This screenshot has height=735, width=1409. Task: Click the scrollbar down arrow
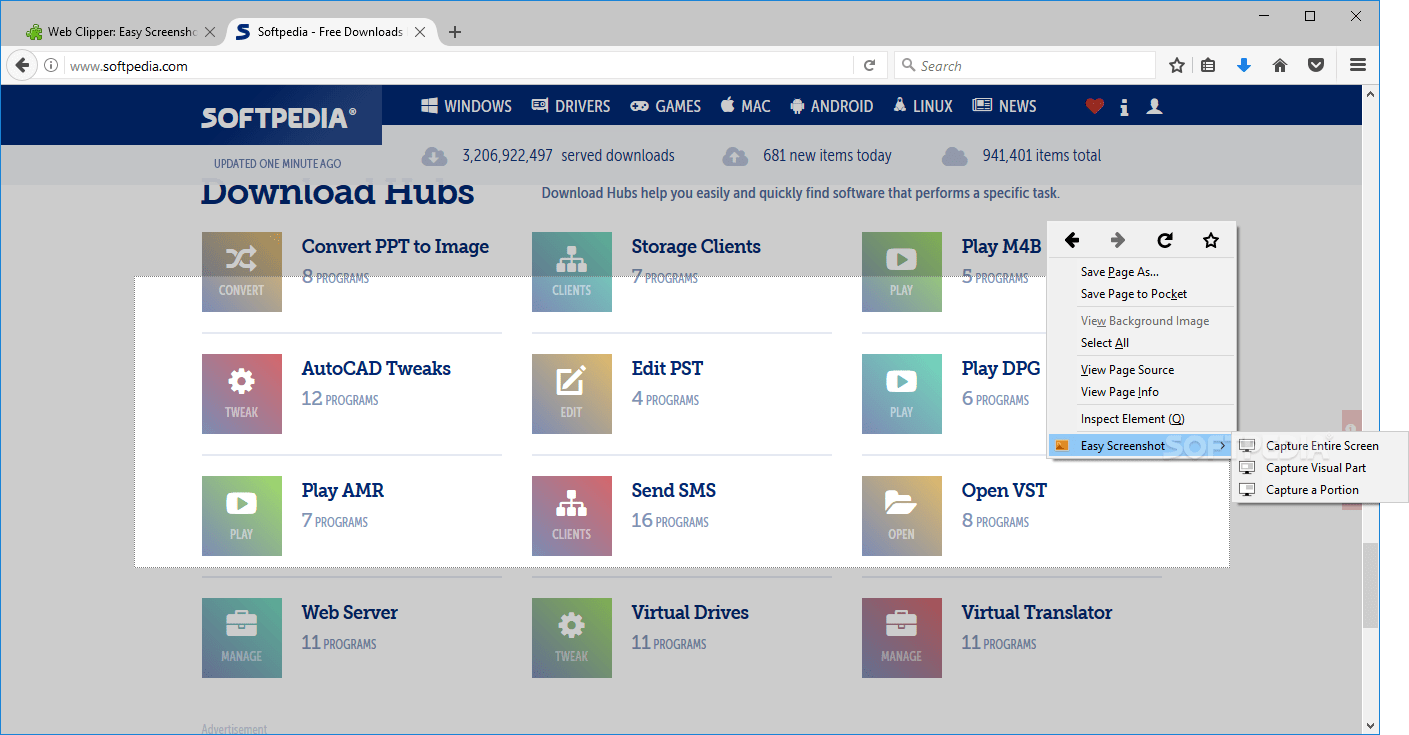(1370, 725)
